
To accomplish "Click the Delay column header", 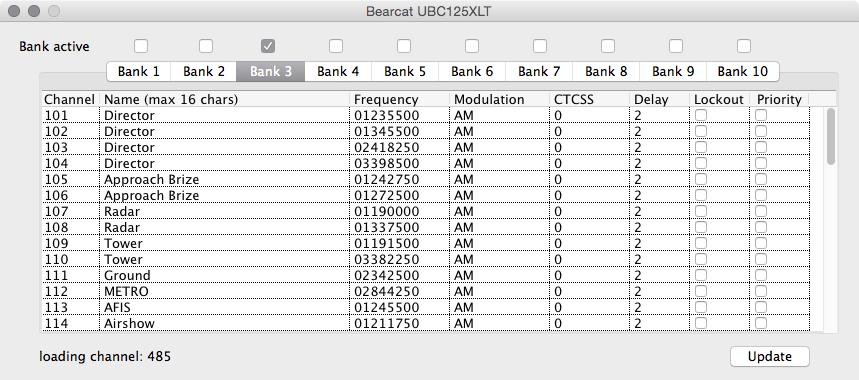I will pyautogui.click(x=660, y=99).
